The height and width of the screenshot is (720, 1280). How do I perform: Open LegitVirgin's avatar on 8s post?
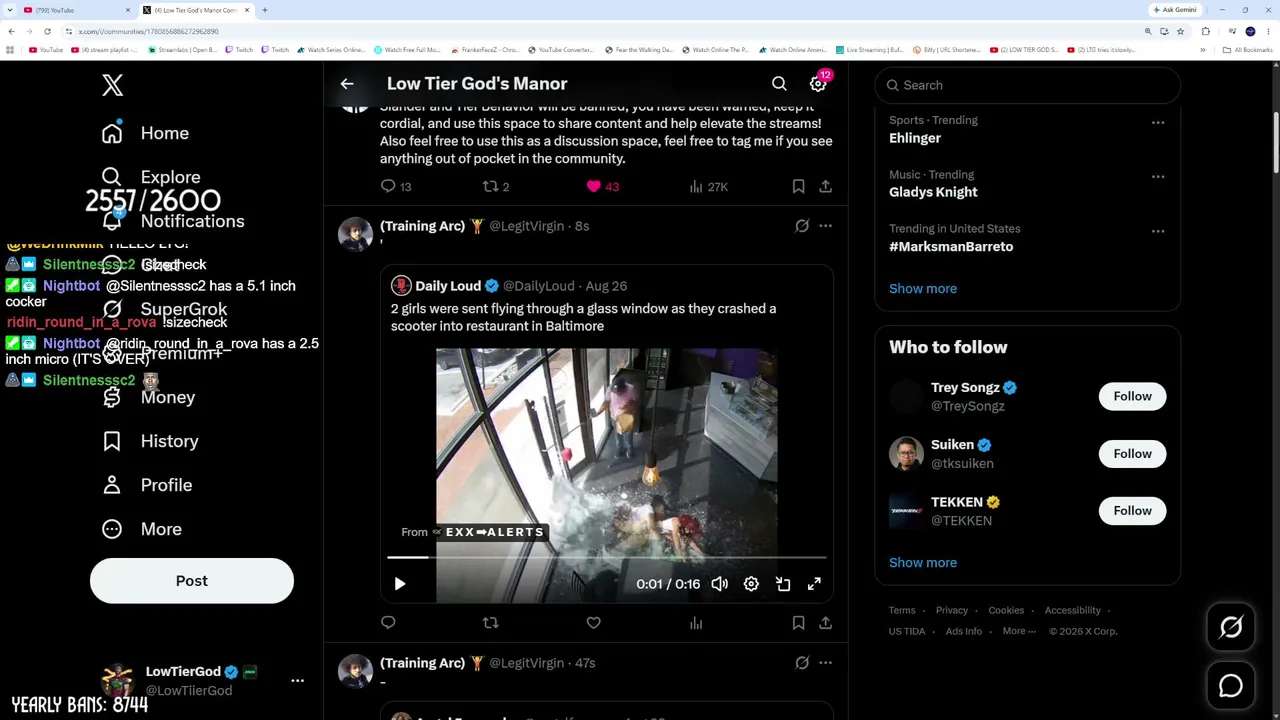coord(355,234)
